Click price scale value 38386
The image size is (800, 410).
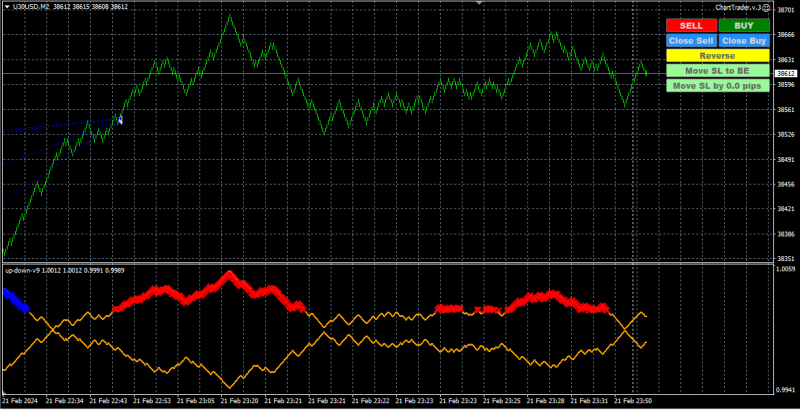(x=785, y=234)
